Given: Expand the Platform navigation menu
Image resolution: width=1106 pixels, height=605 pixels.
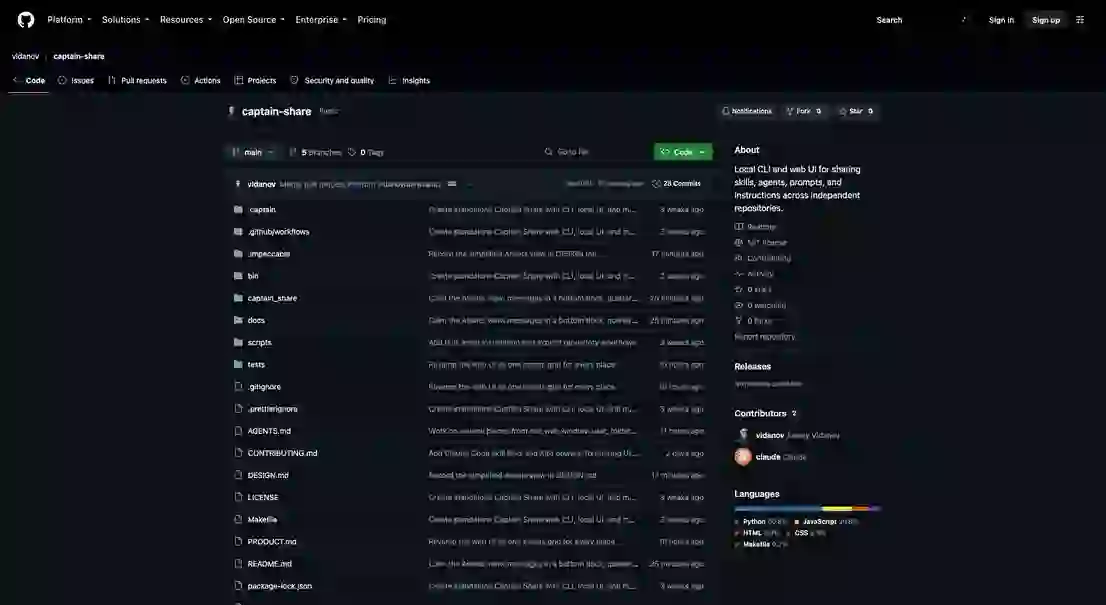Looking at the screenshot, I should 69,20.
